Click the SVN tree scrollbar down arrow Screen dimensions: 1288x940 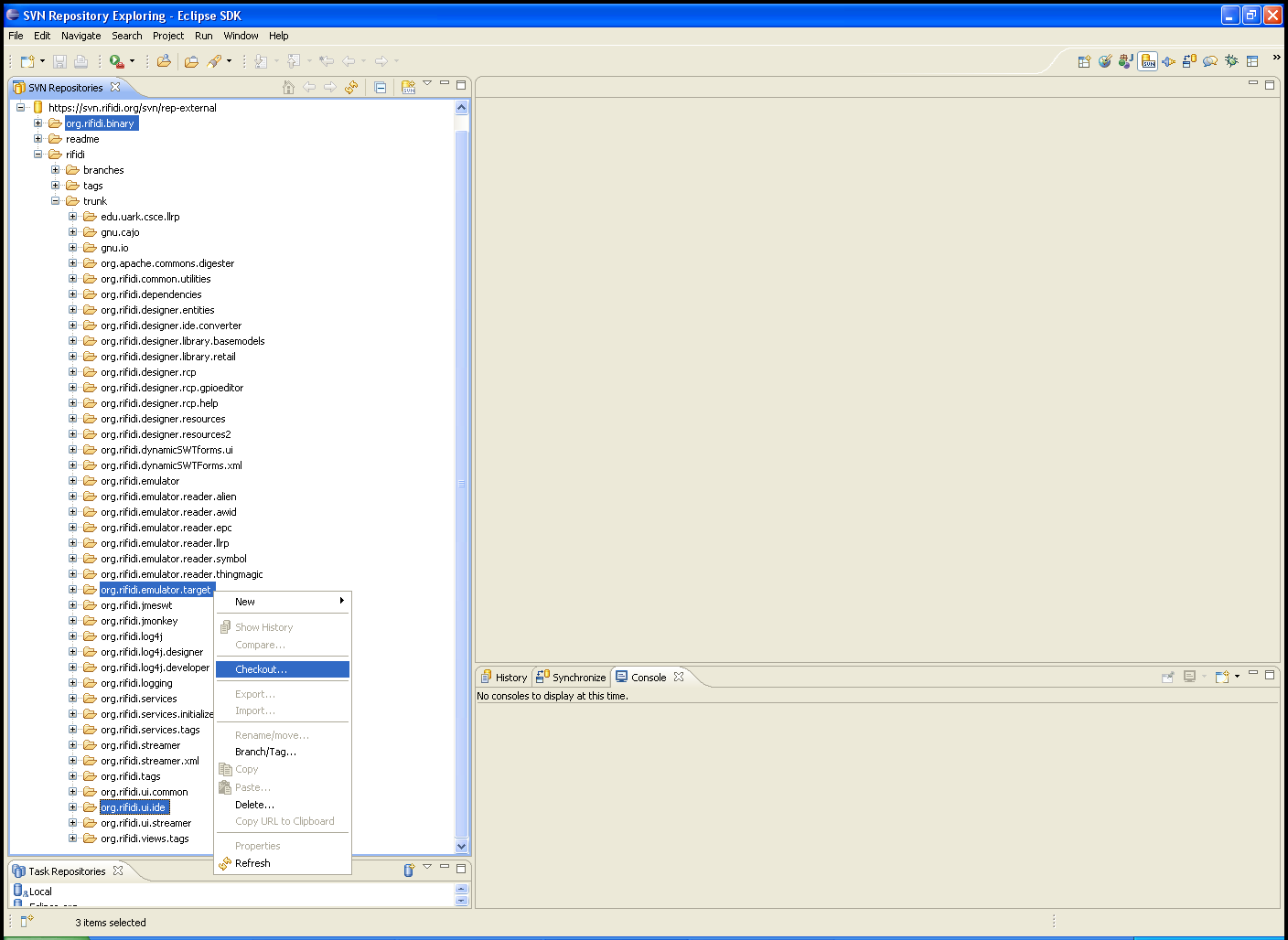tap(461, 847)
